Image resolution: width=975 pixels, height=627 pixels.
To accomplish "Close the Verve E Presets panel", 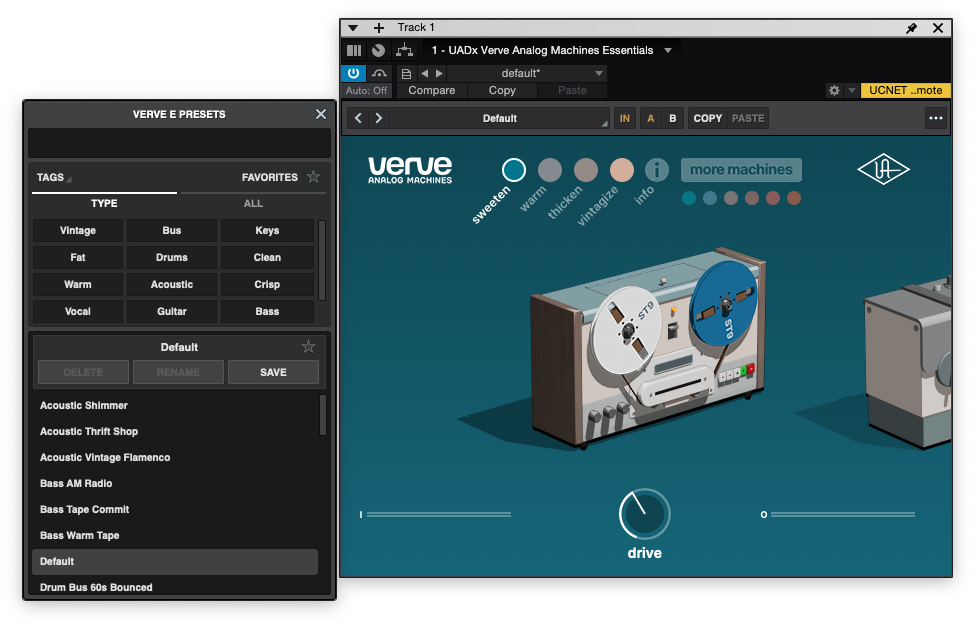I will [321, 114].
